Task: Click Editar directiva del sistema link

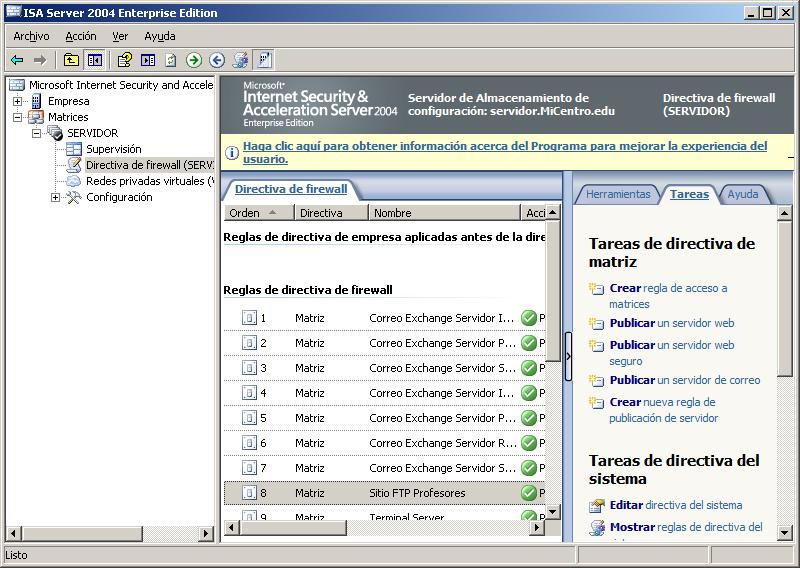Action: (x=676, y=505)
